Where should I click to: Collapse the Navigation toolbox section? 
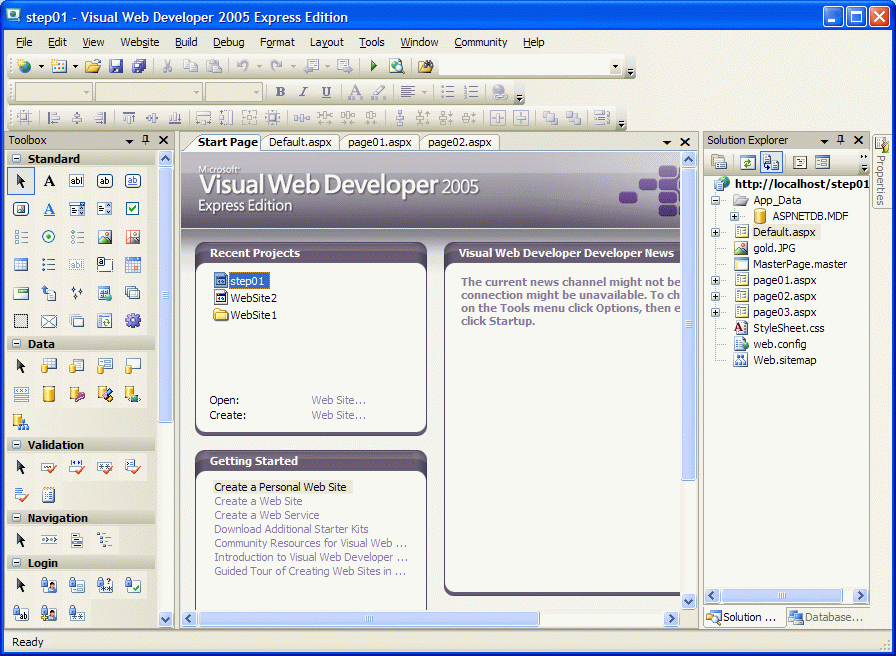click(x=17, y=518)
